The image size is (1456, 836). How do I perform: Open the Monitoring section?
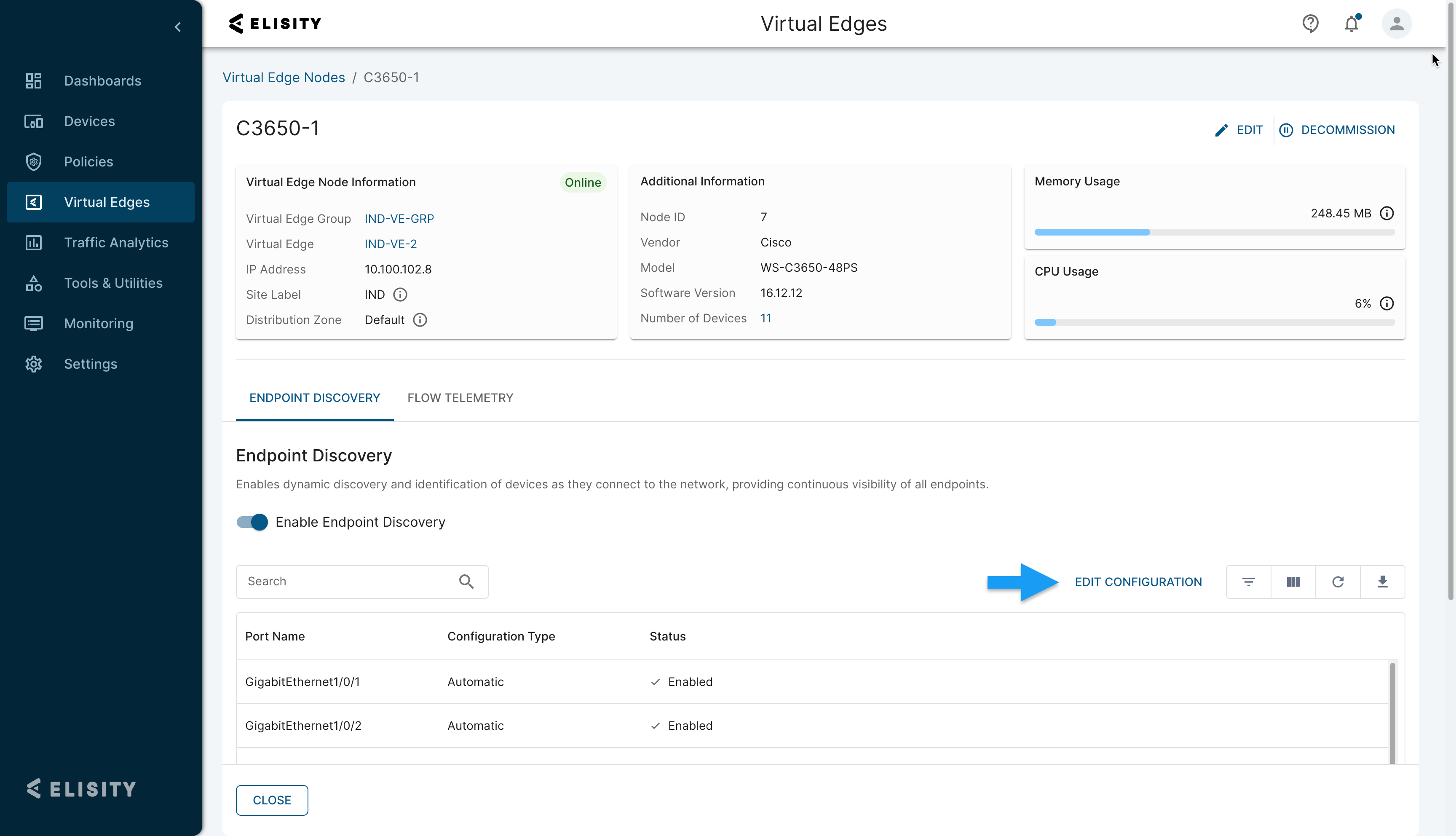pos(98,323)
